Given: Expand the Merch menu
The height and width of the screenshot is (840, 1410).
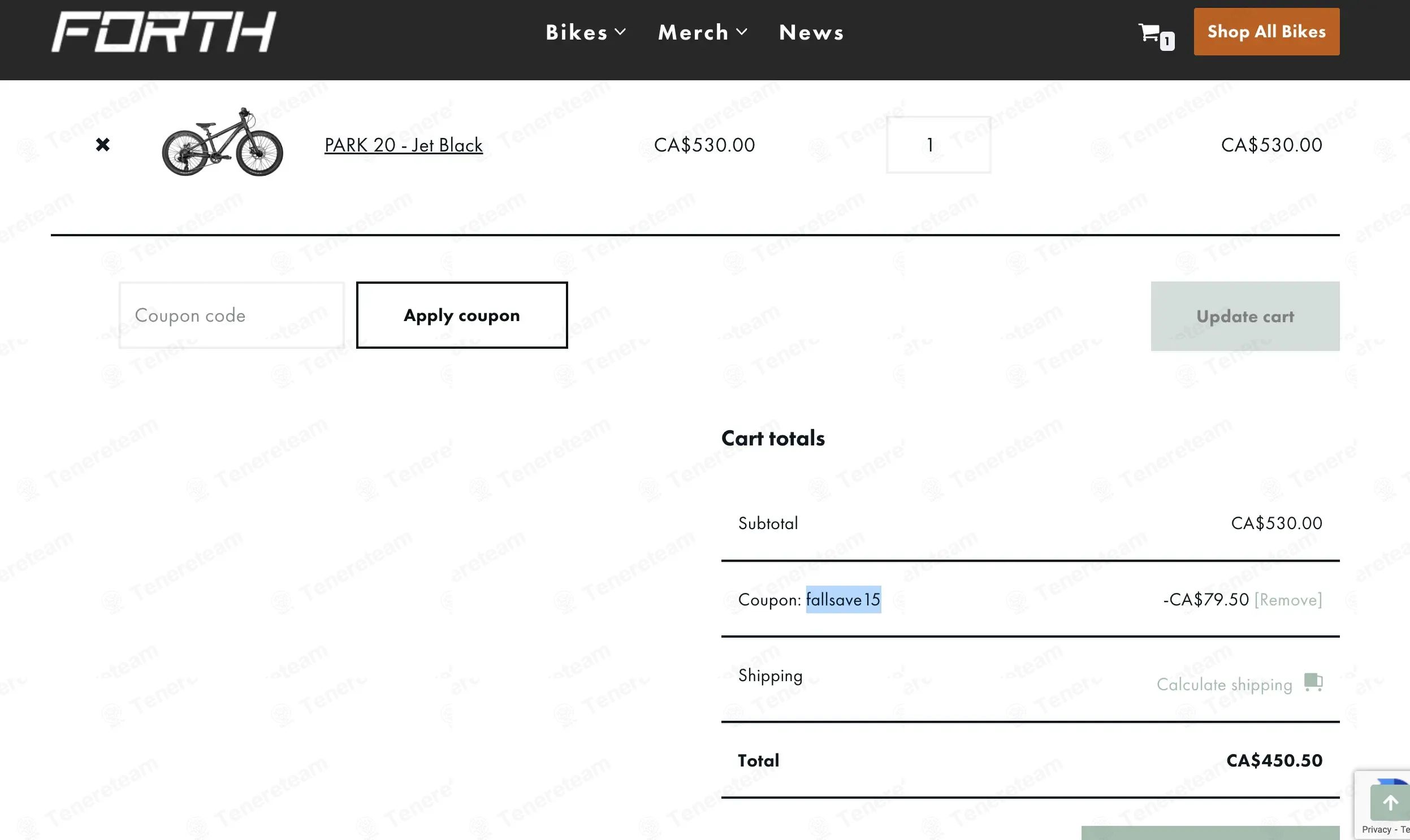Looking at the screenshot, I should point(703,32).
